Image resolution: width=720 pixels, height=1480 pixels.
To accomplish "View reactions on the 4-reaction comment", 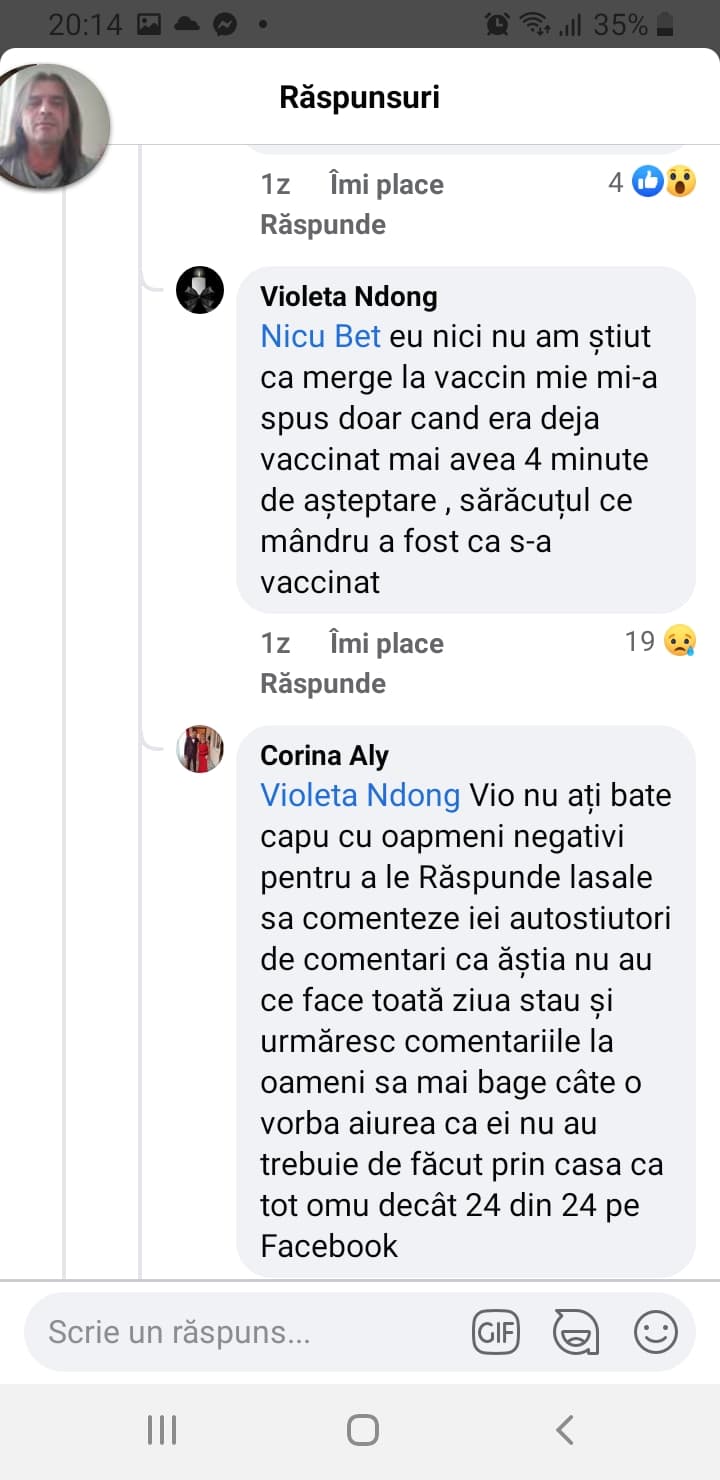I will click(x=652, y=183).
